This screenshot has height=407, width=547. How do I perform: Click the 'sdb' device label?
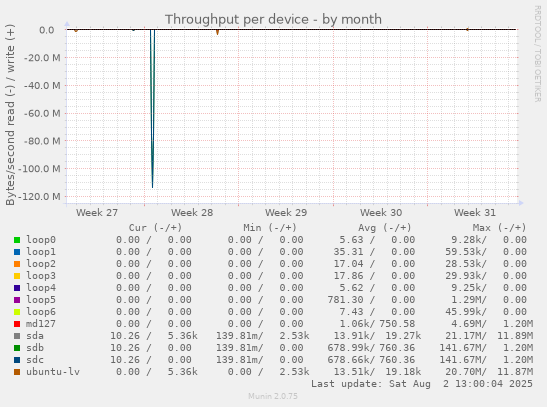click(35, 347)
